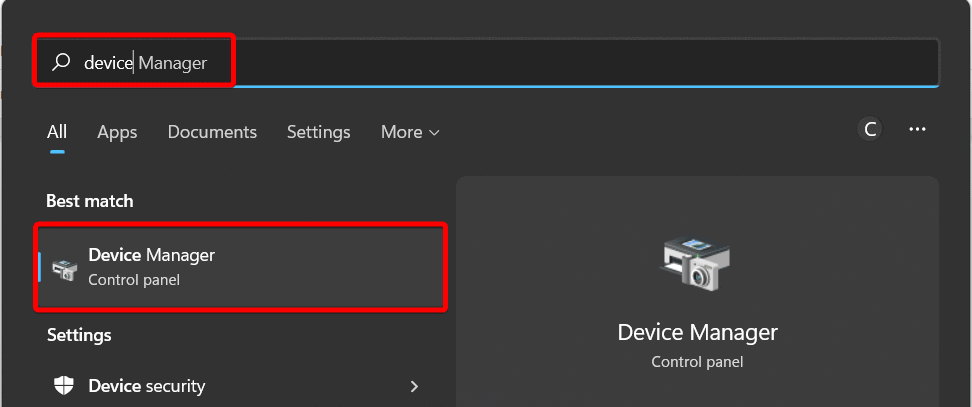972x407 pixels.
Task: Click the Device security shield icon
Action: (x=64, y=386)
